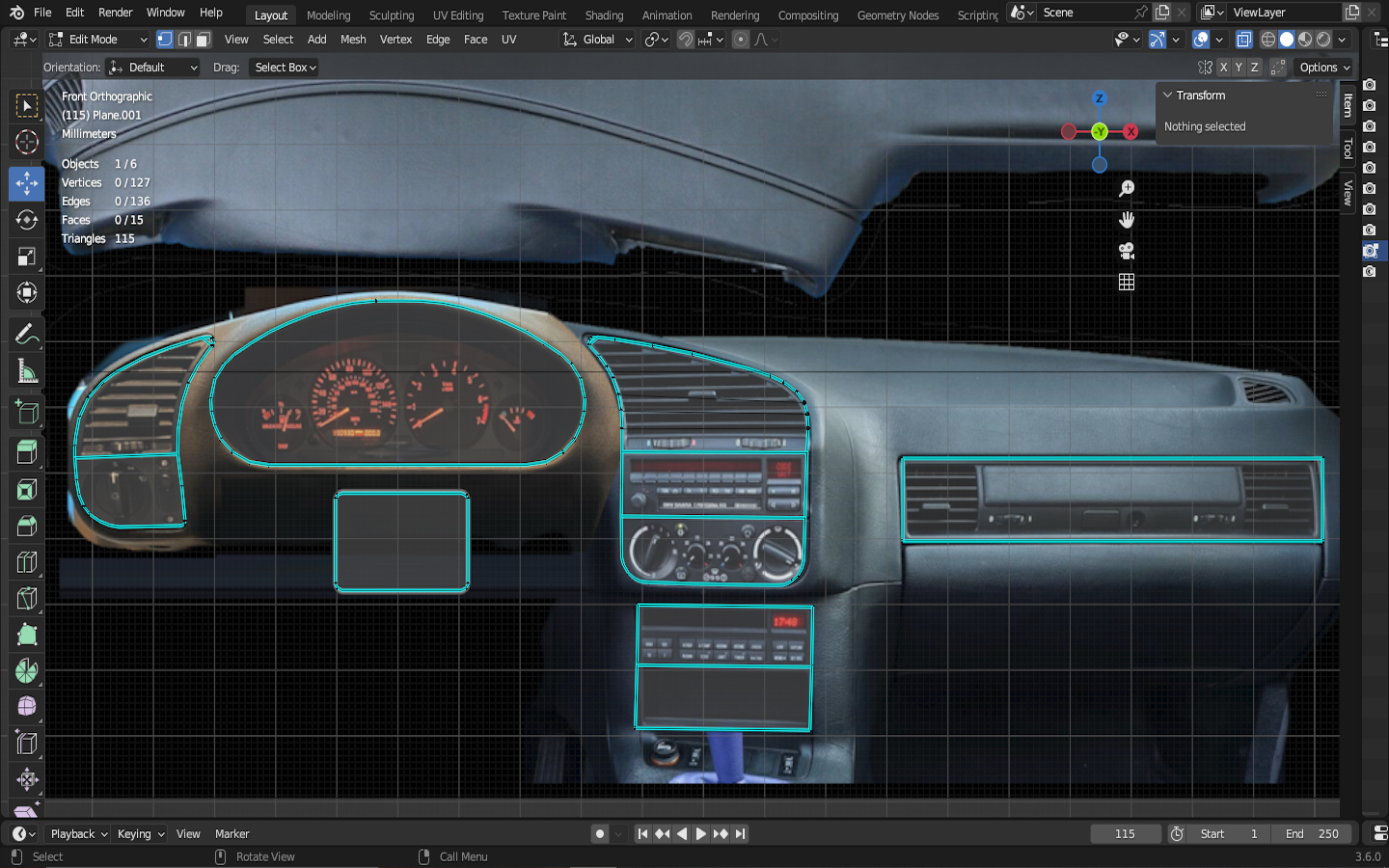Image resolution: width=1389 pixels, height=868 pixels.
Task: Activate the Loop Cut tool
Action: (x=27, y=562)
